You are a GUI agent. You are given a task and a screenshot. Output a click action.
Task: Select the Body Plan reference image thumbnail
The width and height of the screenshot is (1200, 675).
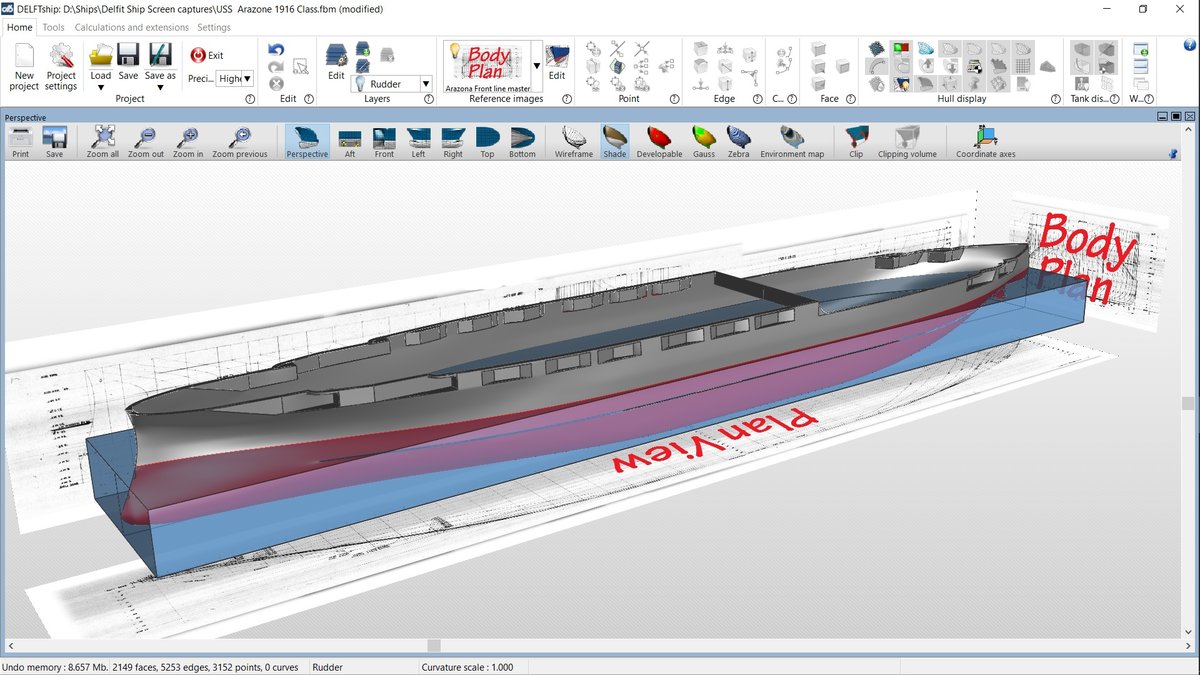pos(489,62)
